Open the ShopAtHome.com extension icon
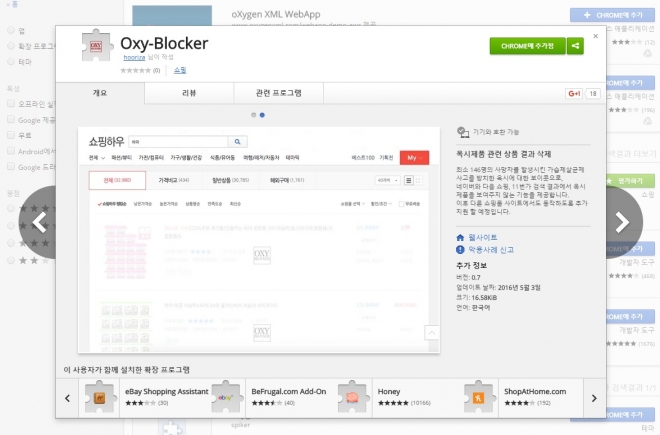 tap(483, 398)
